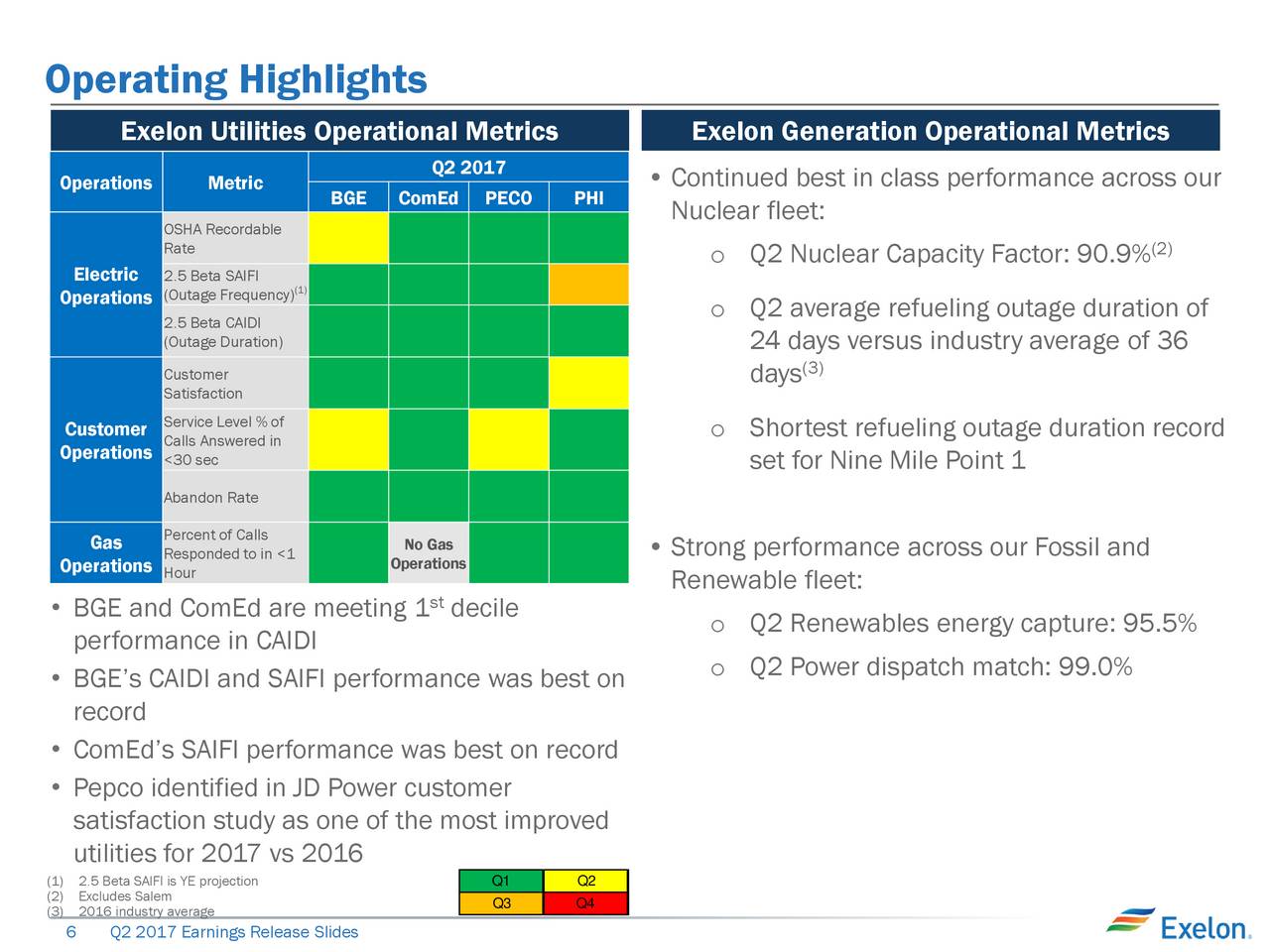Select the yellow Q2 legend swatch
The width and height of the screenshot is (1270, 952).
coord(585,881)
